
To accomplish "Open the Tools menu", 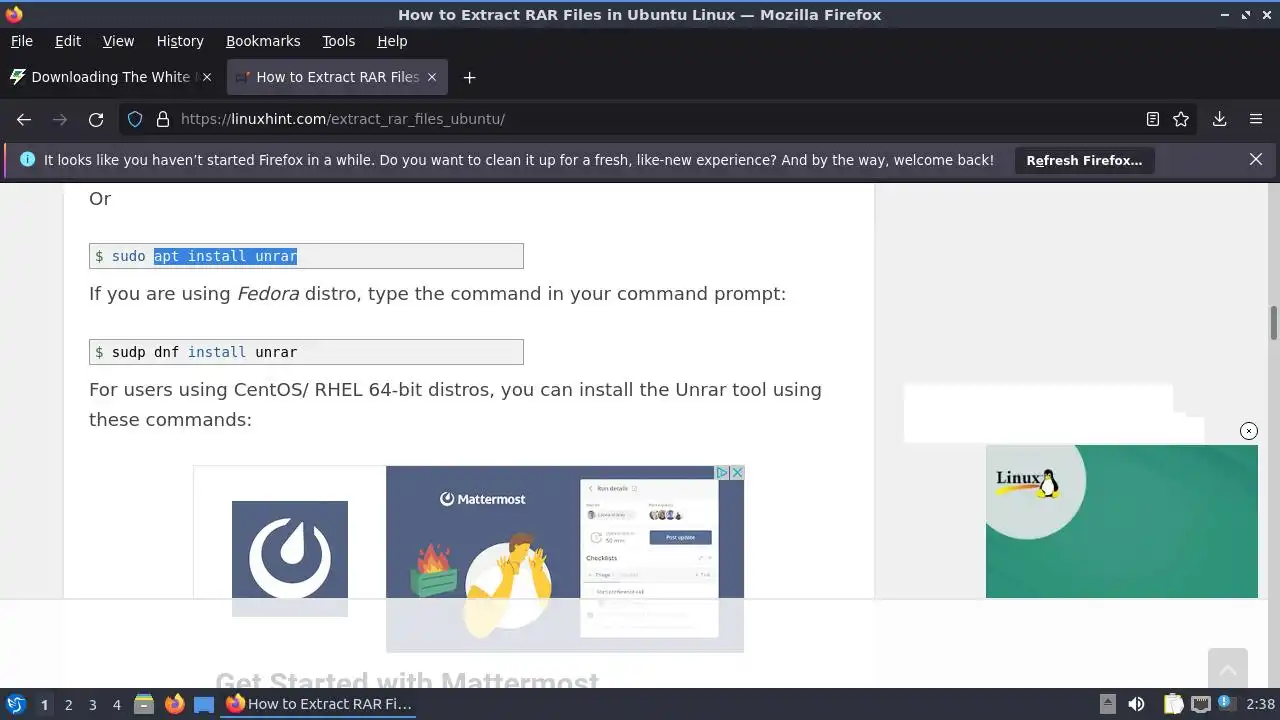I will pos(339,41).
